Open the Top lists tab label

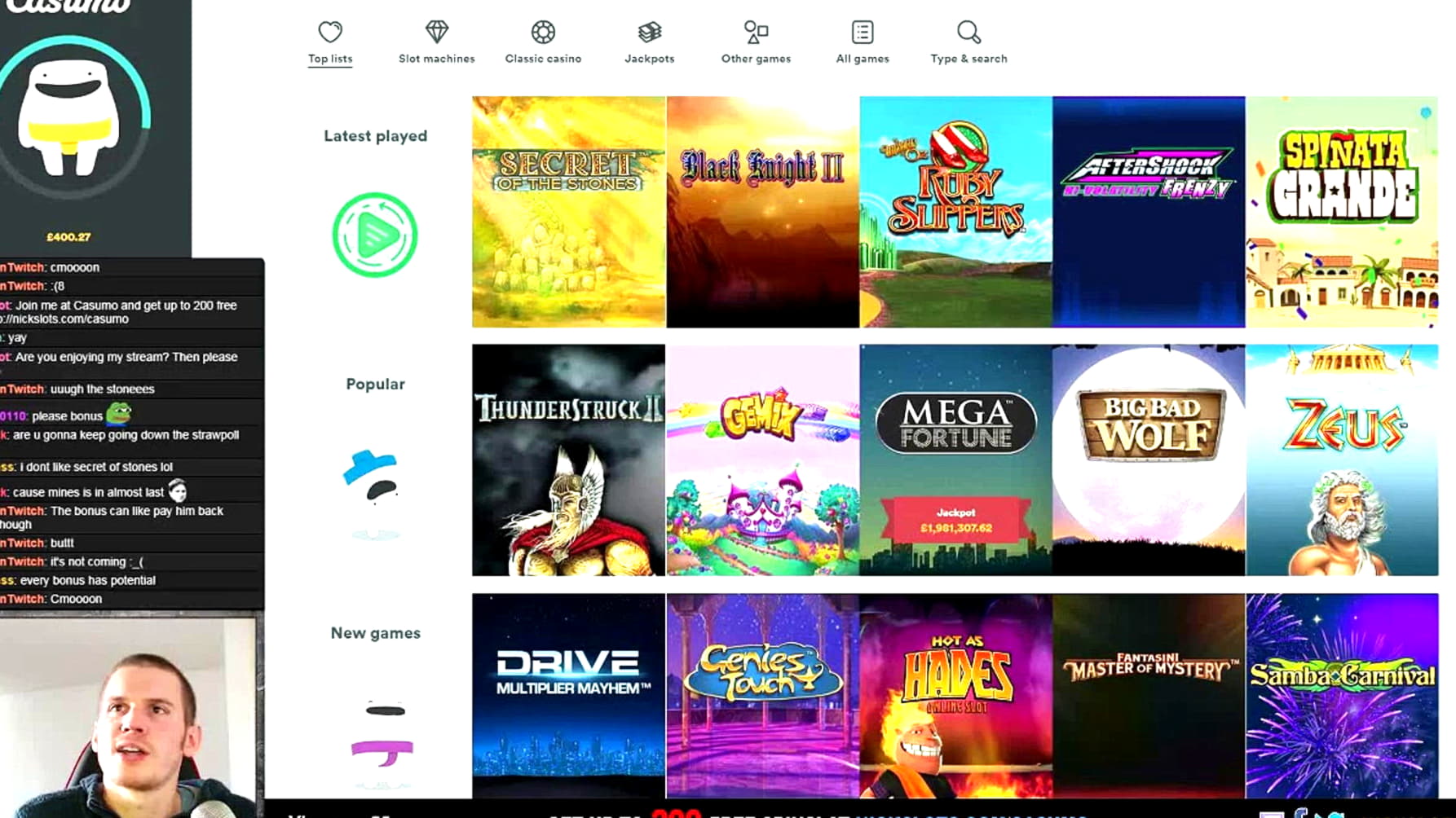click(x=330, y=59)
